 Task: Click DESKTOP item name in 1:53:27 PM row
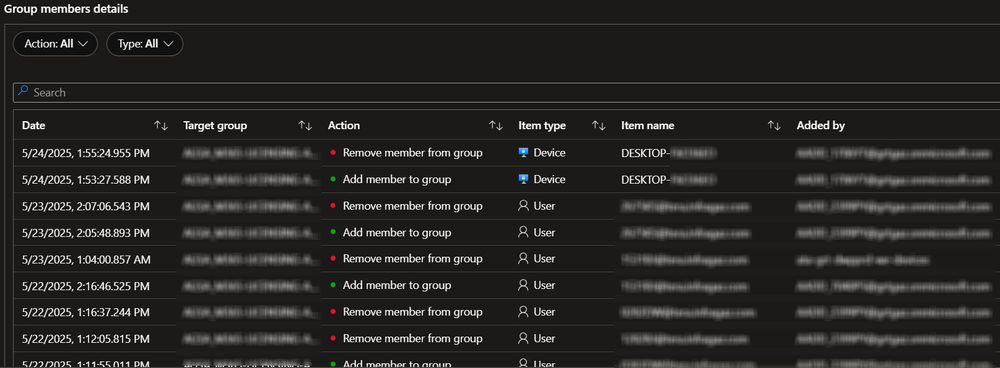[669, 180]
